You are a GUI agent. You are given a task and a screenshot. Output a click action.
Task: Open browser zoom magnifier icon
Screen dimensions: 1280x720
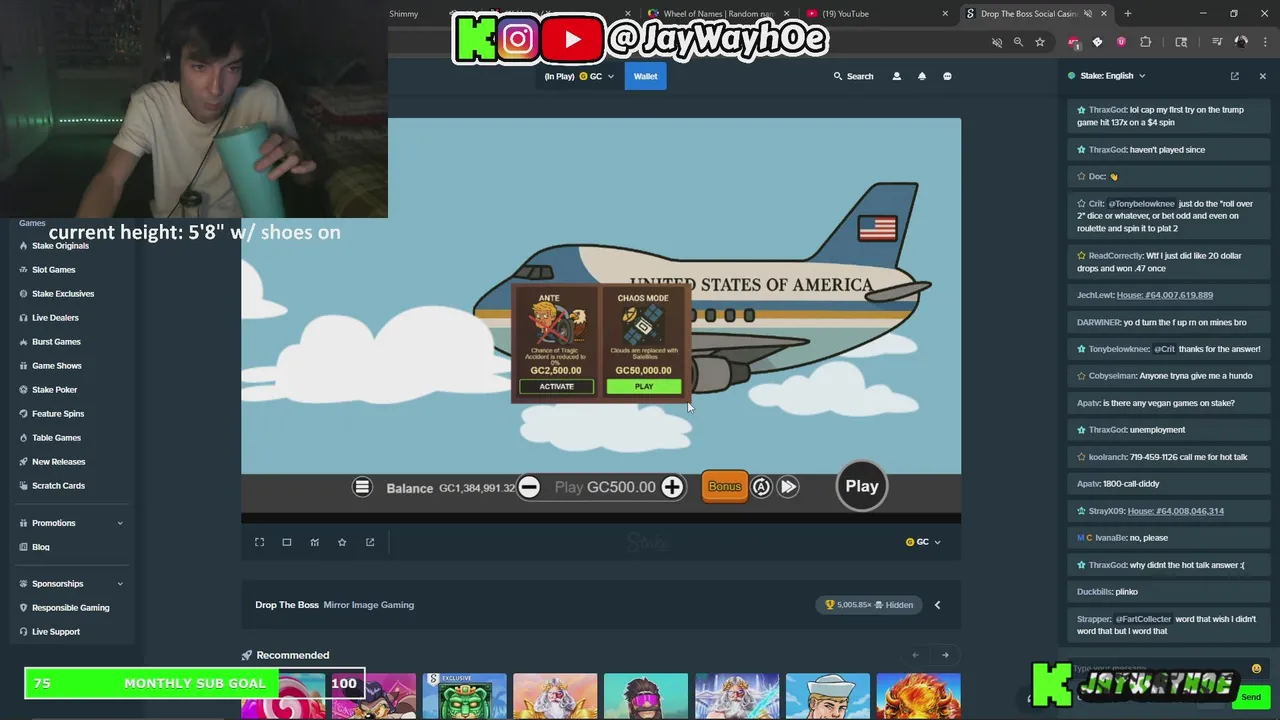(1018, 42)
